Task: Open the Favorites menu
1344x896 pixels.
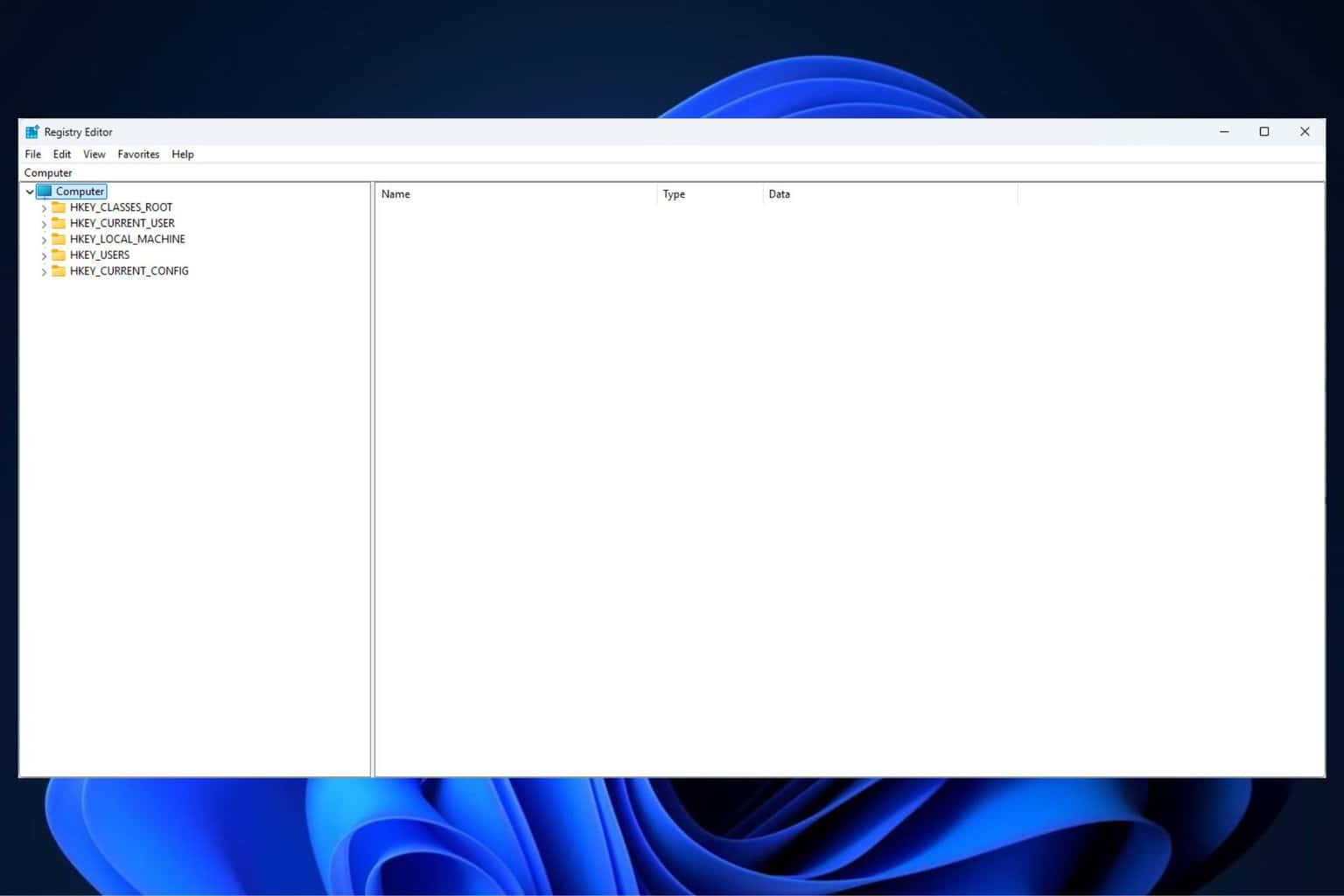Action: [x=138, y=154]
